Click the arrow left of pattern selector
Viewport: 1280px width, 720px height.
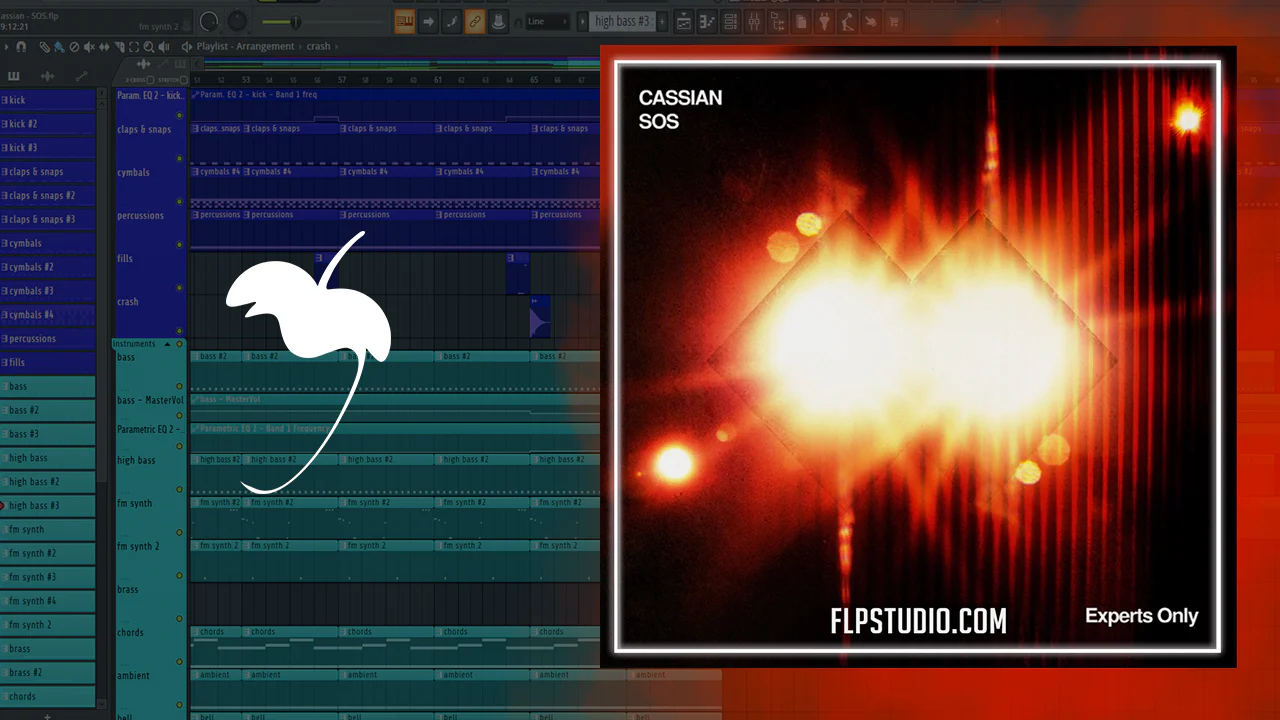(582, 21)
